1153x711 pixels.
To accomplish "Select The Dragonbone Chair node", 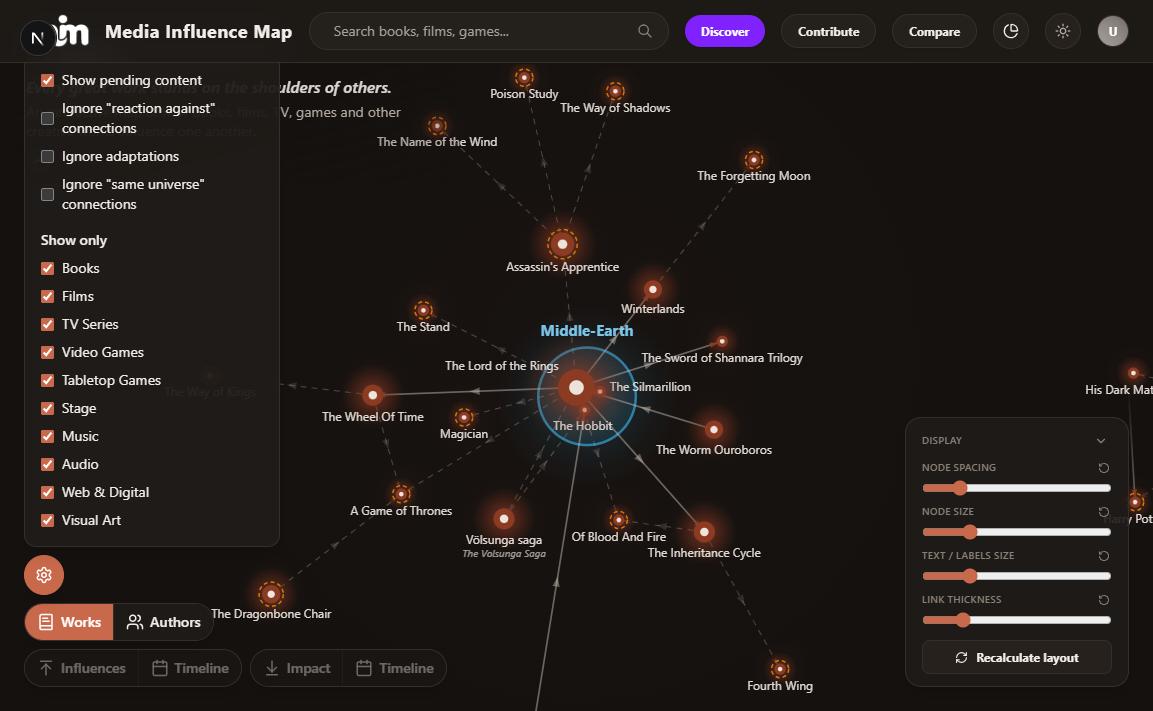I will click(271, 594).
